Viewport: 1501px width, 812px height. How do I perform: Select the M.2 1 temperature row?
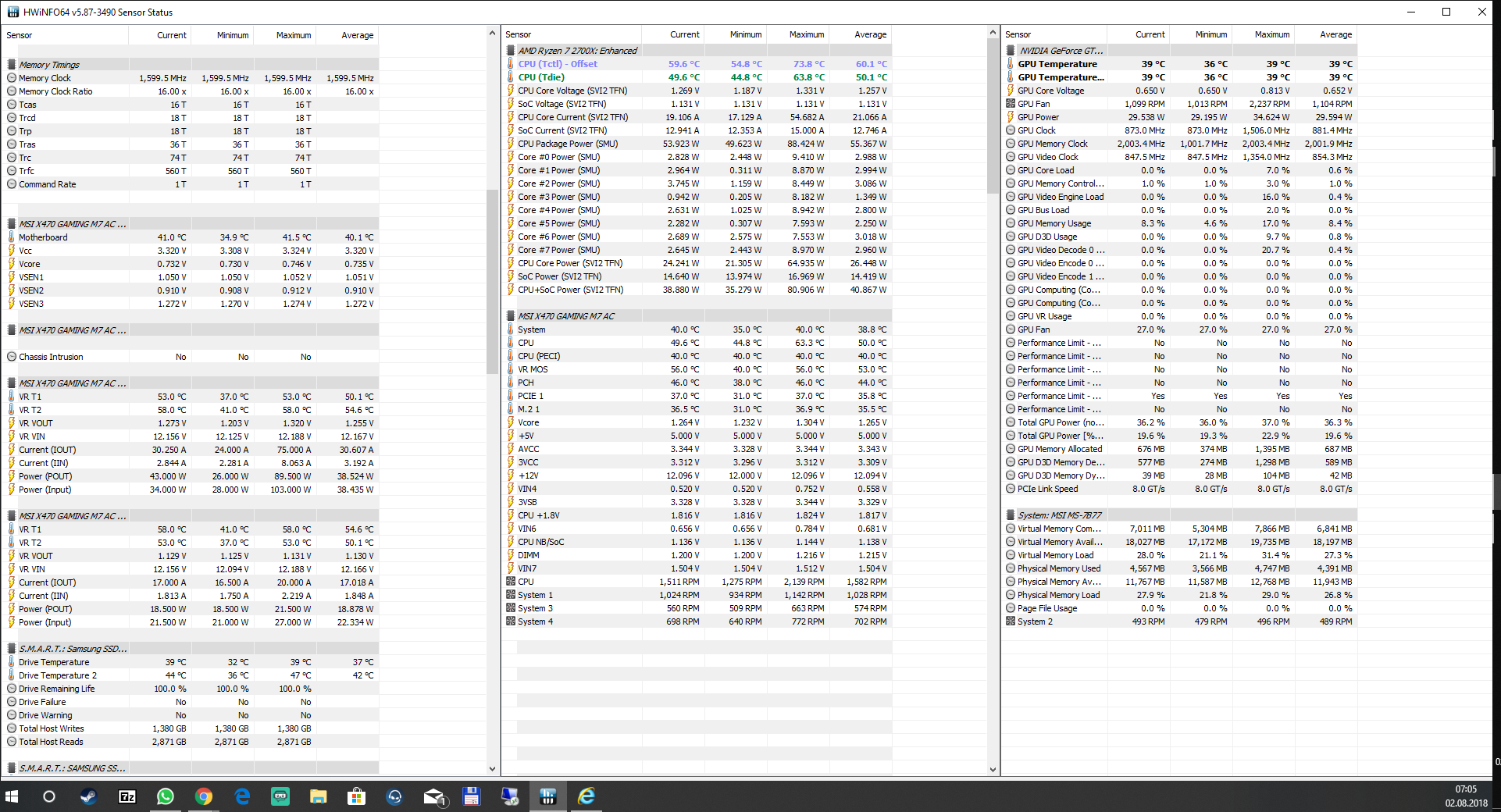tap(697, 409)
